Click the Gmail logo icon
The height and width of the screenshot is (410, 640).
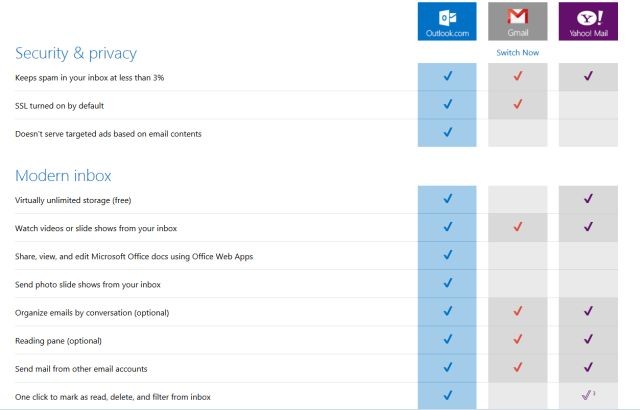click(x=517, y=18)
